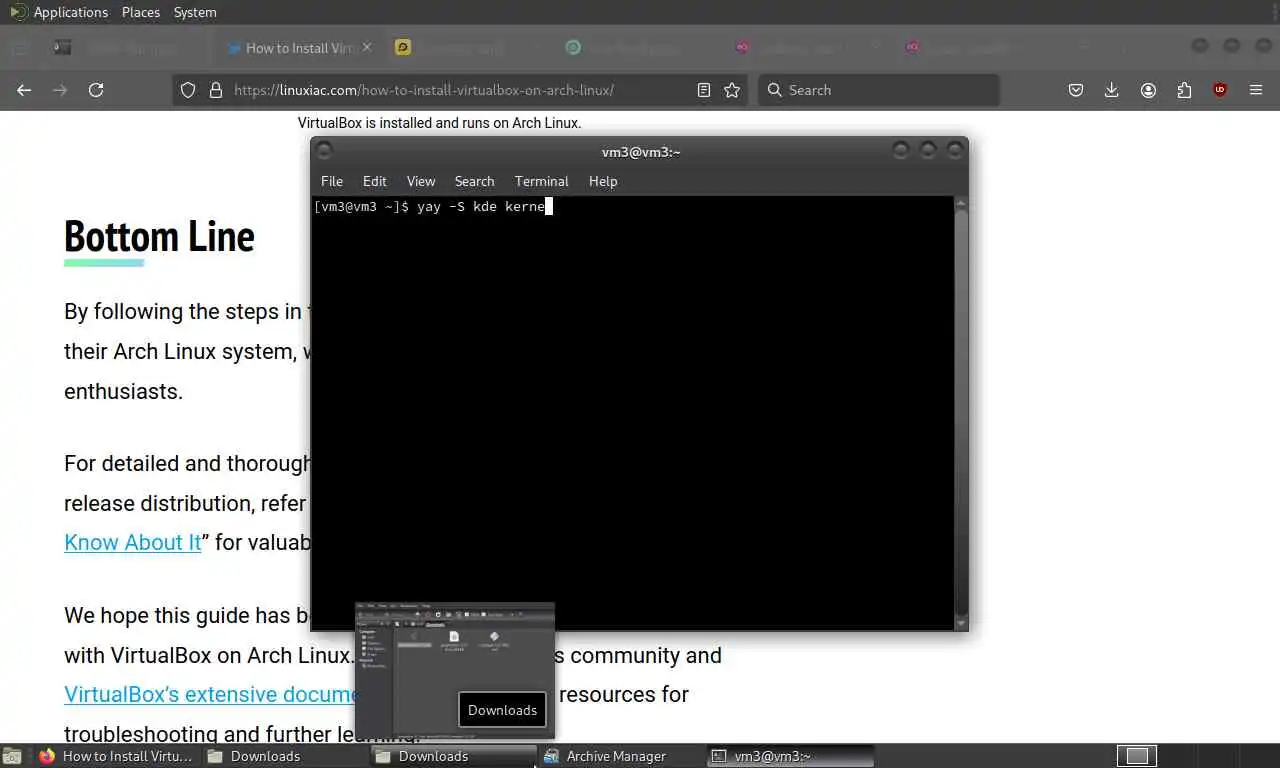Click the show desktop taskbar icon
This screenshot has width=1280, height=768.
(x=11, y=756)
